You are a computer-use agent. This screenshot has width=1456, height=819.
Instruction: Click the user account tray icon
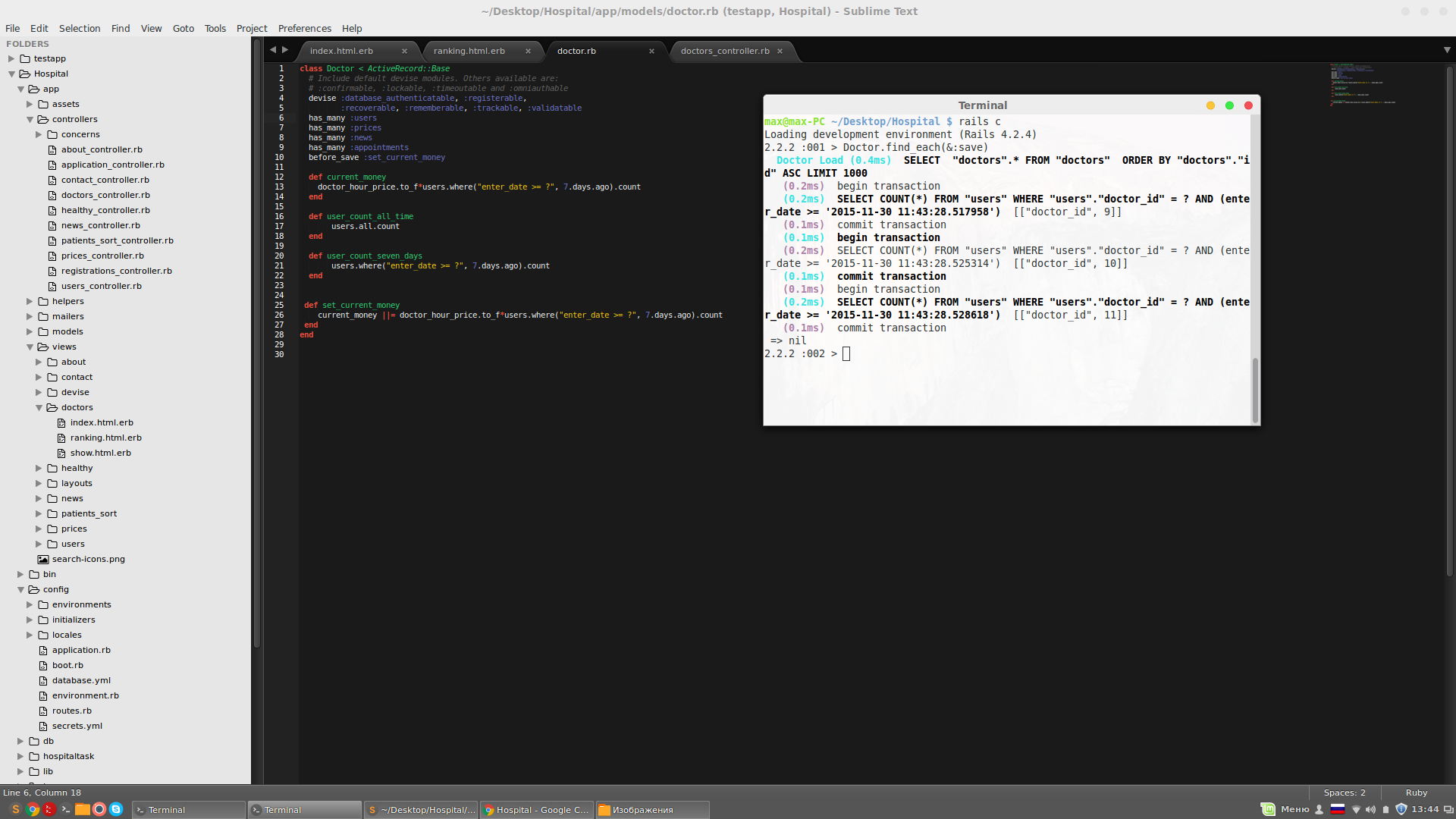(1319, 809)
